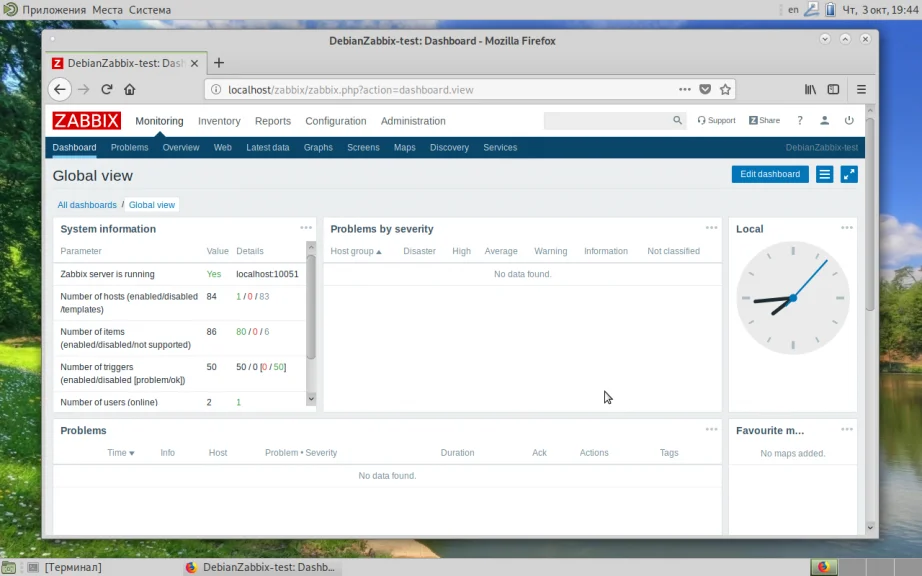Click the browser page vertical scrollbar thumb
This screenshot has width=922, height=576.
pyautogui.click(x=870, y=215)
